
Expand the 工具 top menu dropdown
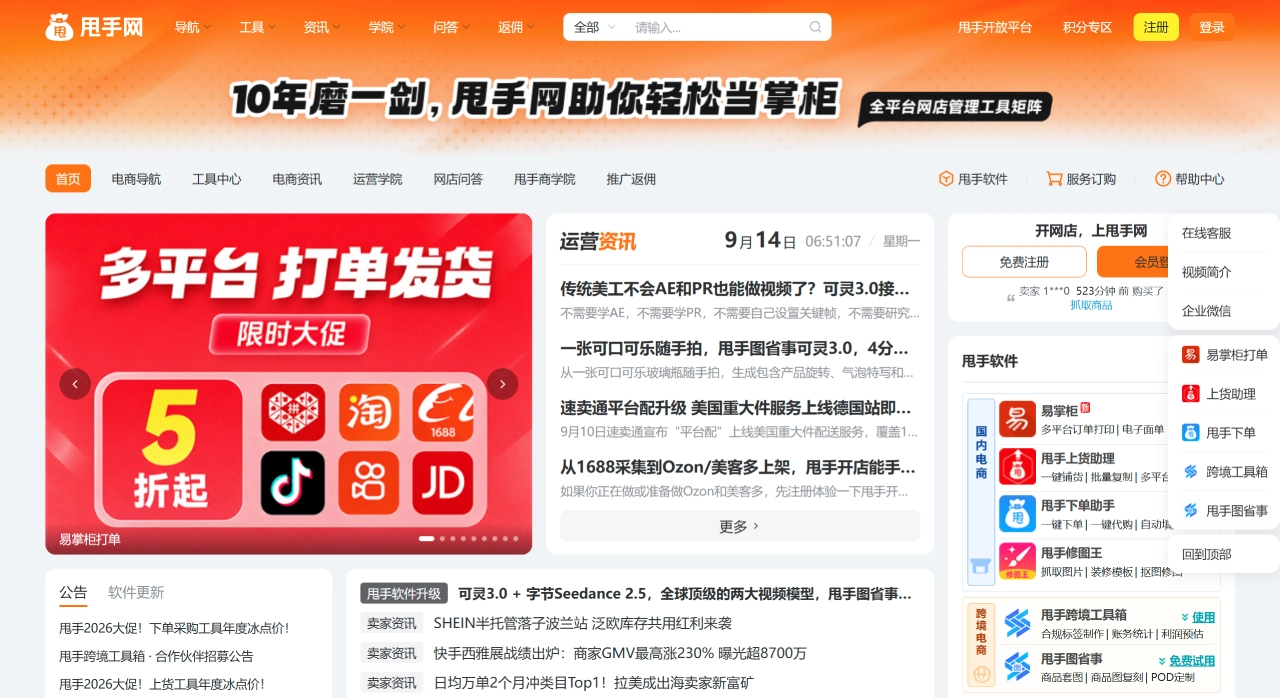(257, 27)
